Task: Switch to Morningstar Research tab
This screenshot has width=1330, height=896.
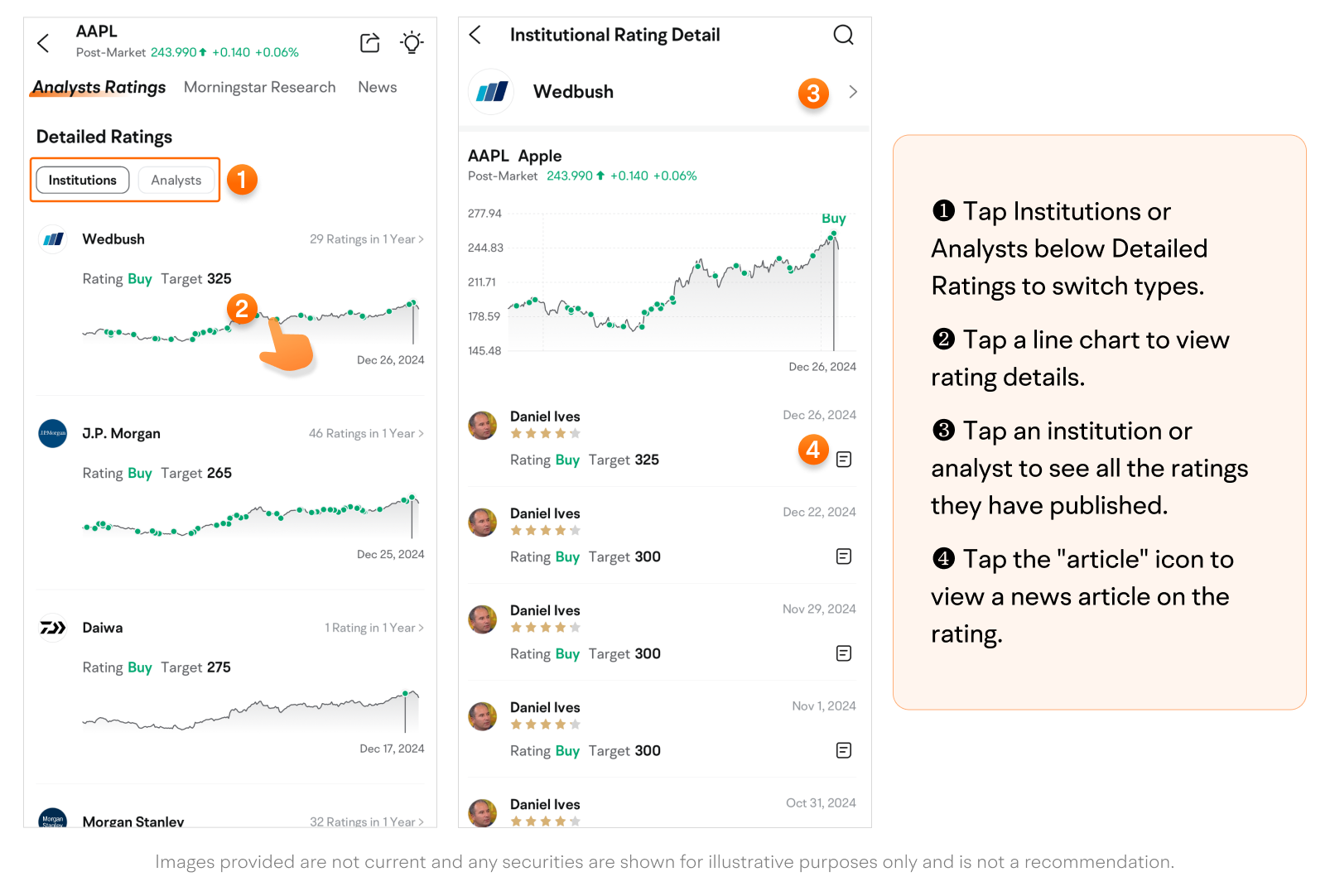Action: pos(259,88)
